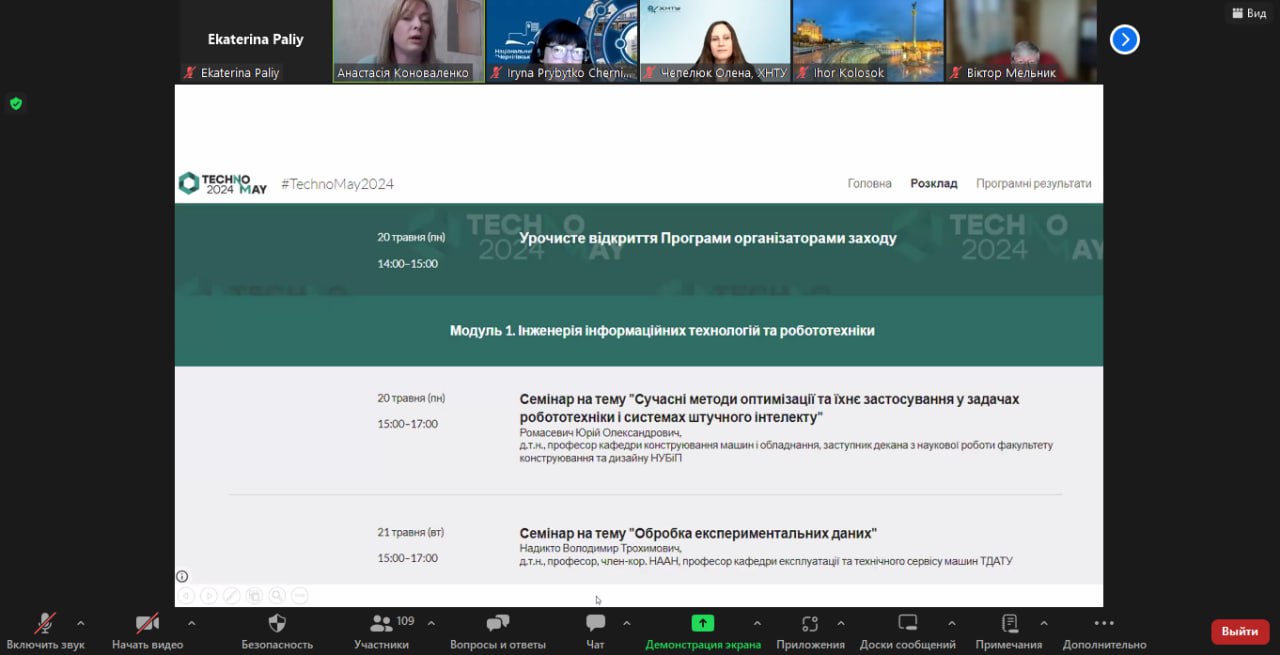
Task: Select Віктор Мельник video thumbnail
Action: point(1022,41)
